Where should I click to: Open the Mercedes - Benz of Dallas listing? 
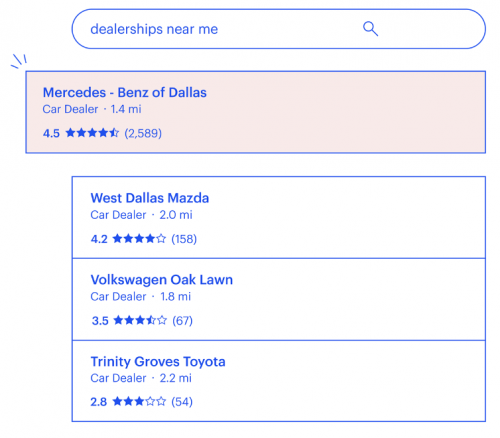coord(256,112)
